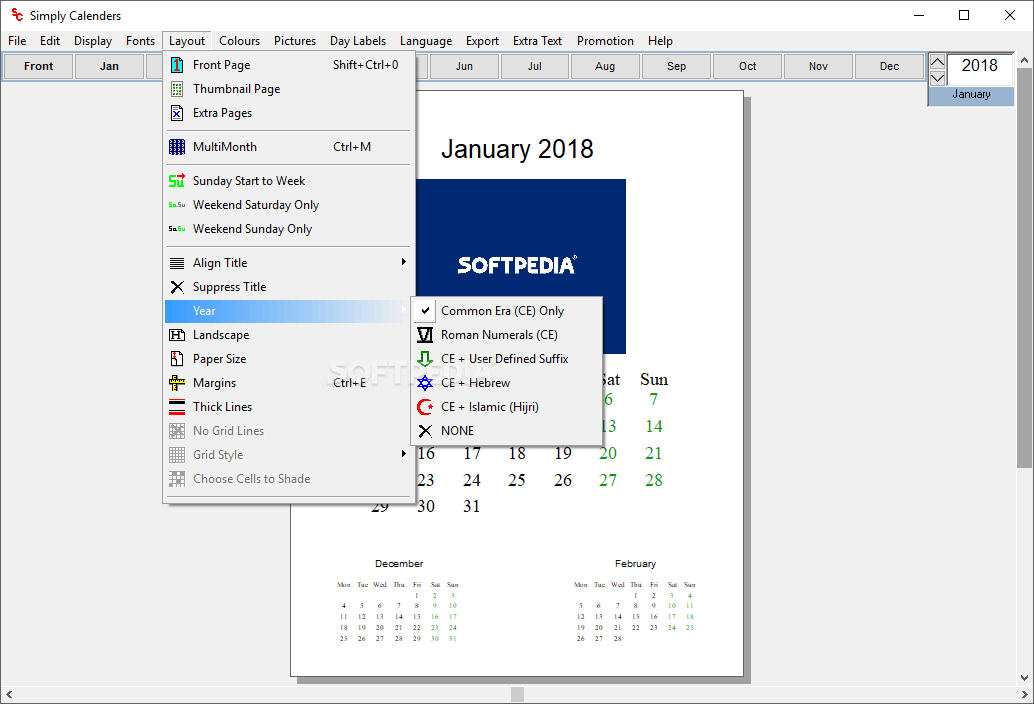Click the horizontal scrollbar thumb
This screenshot has height=704, width=1034.
[518, 695]
